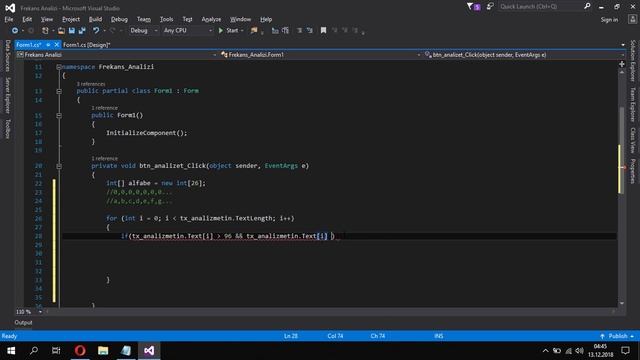Image resolution: width=640 pixels, height=360 pixels.
Task: Open the btn_analizet_Click member dropdown
Action: click(524, 55)
